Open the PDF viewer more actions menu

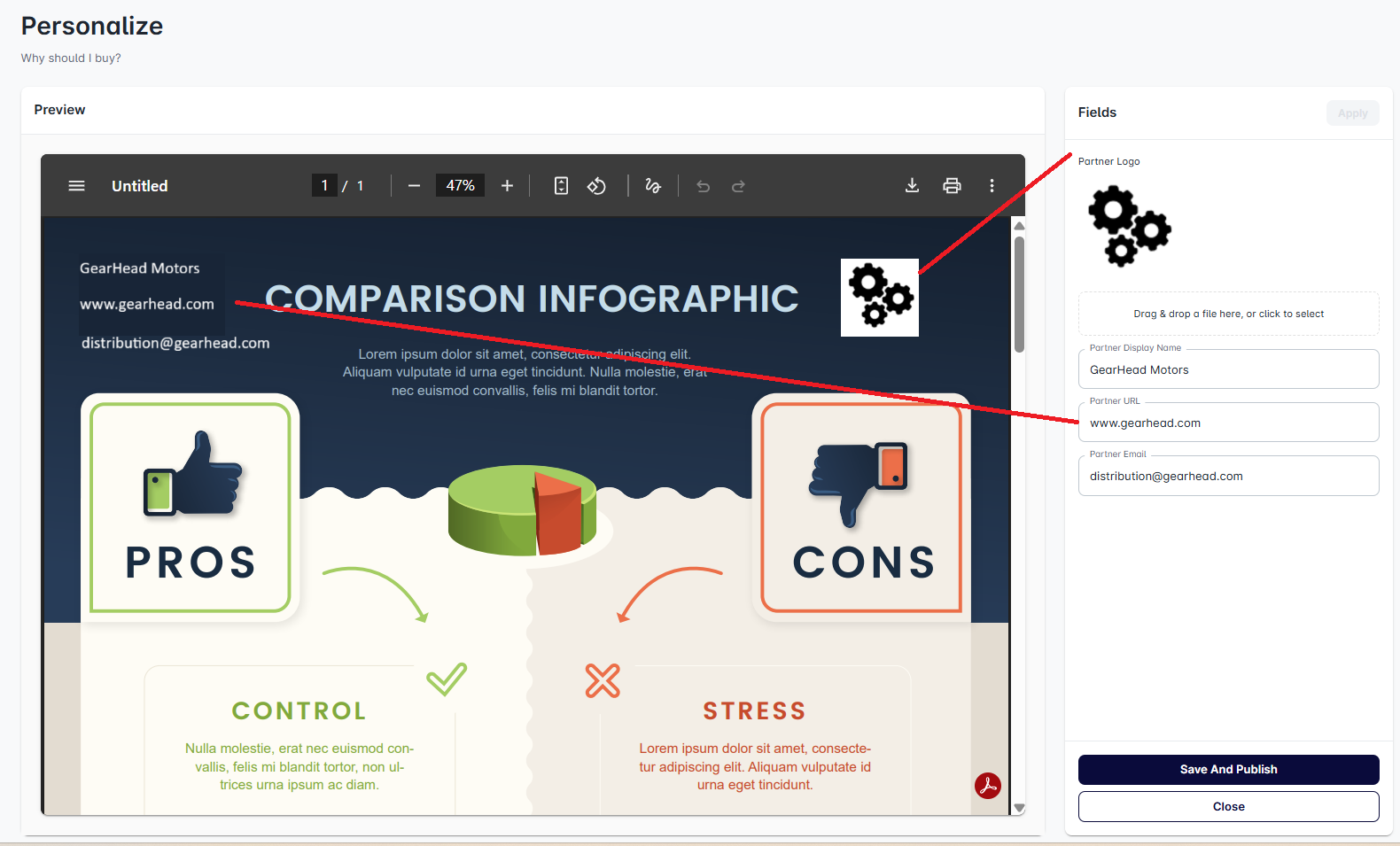(x=992, y=186)
